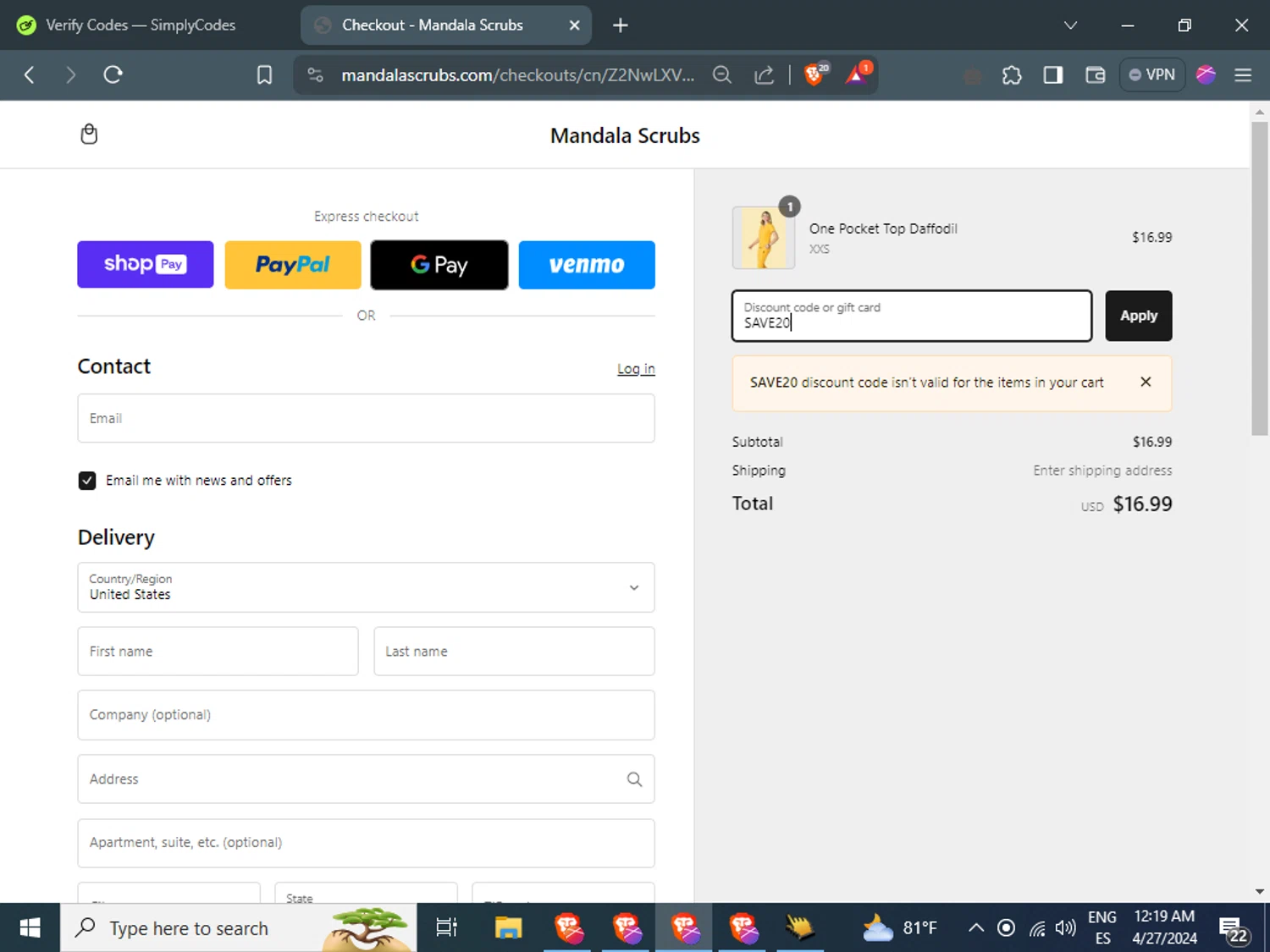The width and height of the screenshot is (1270, 952).
Task: Click the Last name field
Action: coord(514,652)
